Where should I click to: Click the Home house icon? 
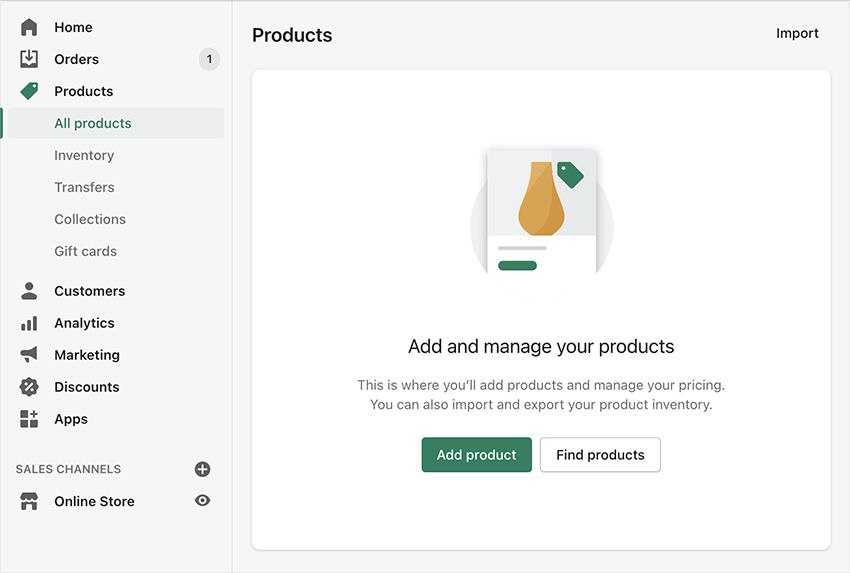29,27
